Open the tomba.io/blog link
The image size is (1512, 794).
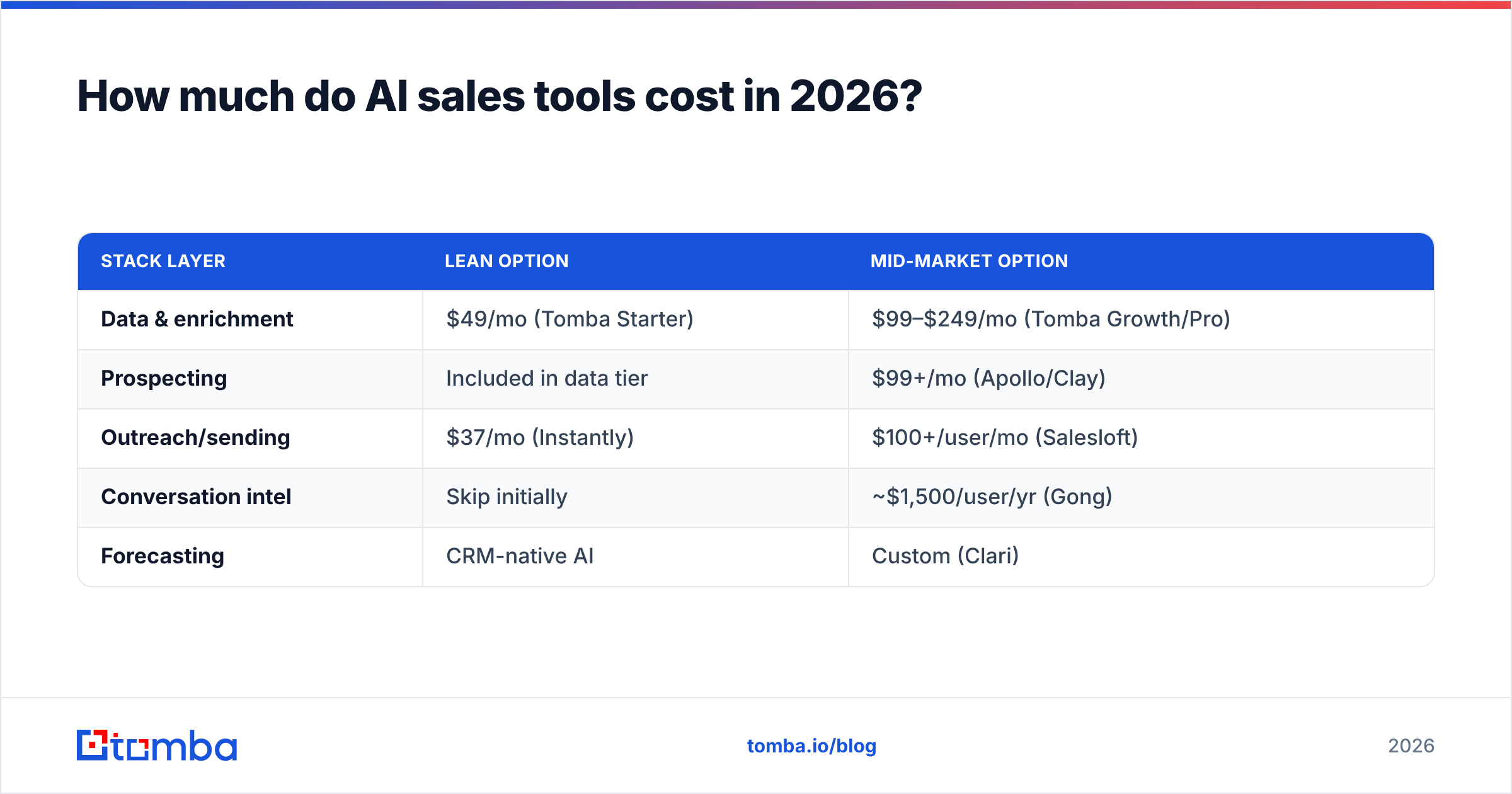pyautogui.click(x=811, y=746)
